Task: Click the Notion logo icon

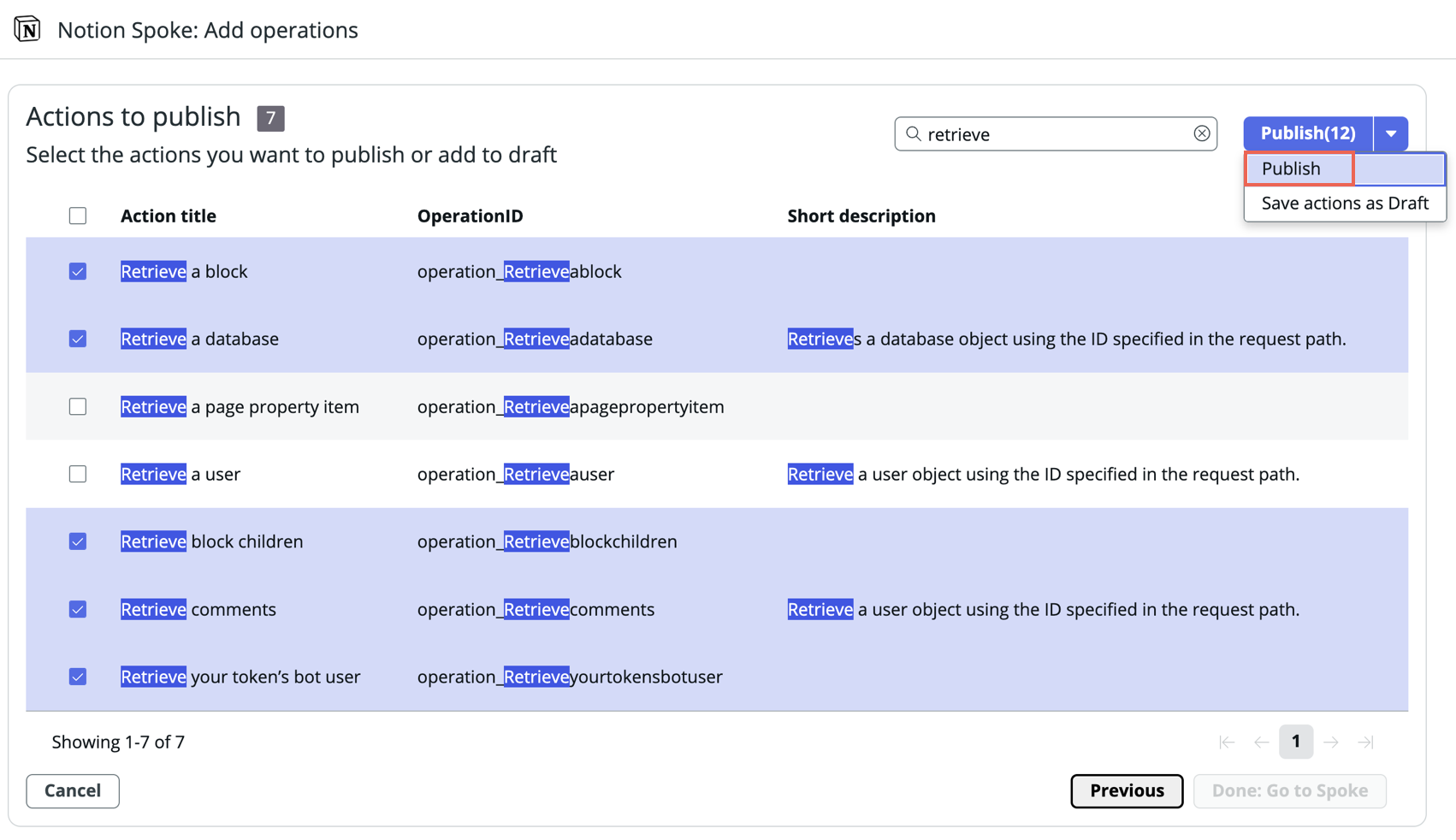Action: [27, 29]
